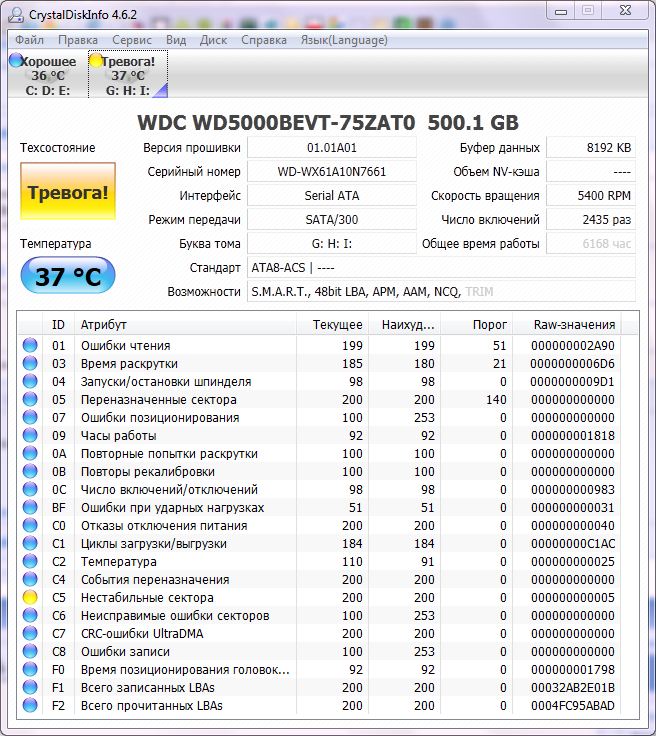Click the status icon for Повторные попытки раскрутки
The width and height of the screenshot is (656, 736).
click(30, 453)
